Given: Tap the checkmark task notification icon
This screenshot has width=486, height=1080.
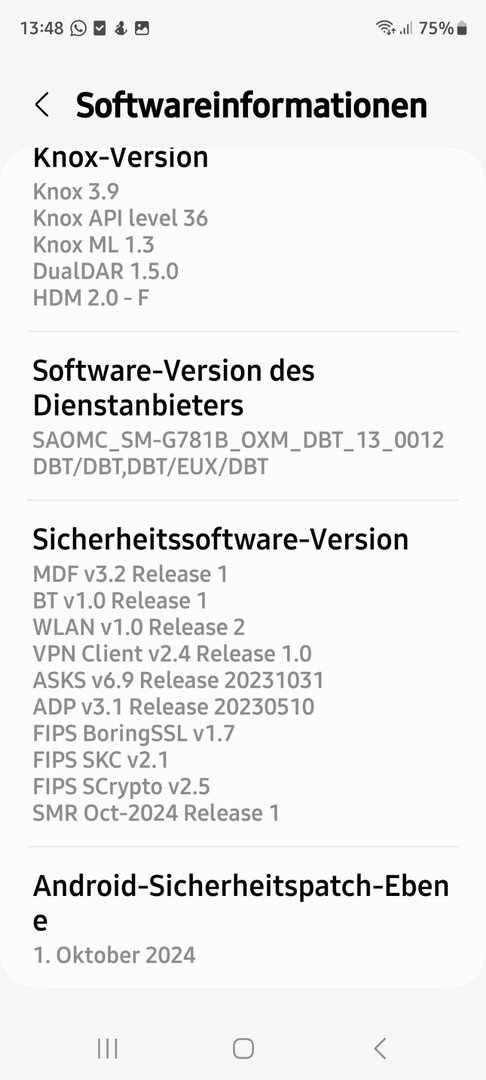Looking at the screenshot, I should click(100, 28).
